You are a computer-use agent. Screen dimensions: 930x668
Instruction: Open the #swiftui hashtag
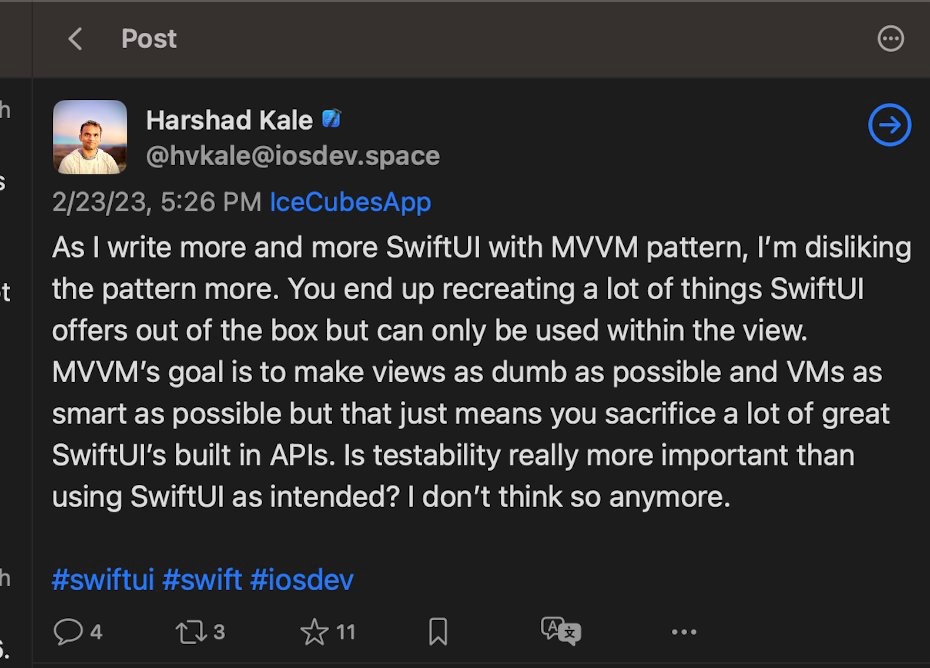click(103, 579)
